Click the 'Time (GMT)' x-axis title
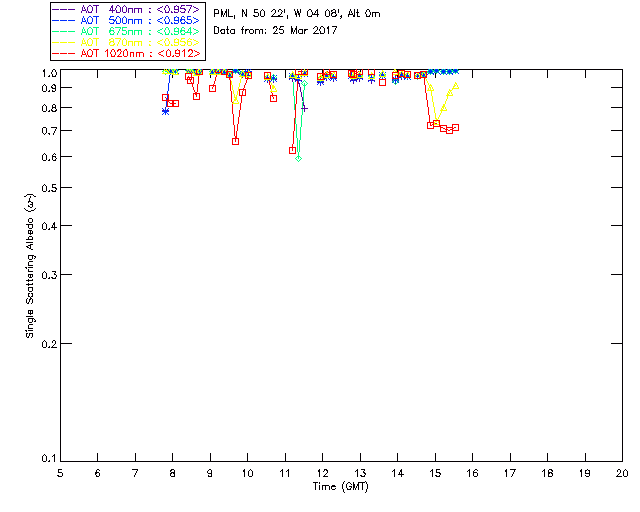This screenshot has height=512, width=640. [x=340, y=487]
